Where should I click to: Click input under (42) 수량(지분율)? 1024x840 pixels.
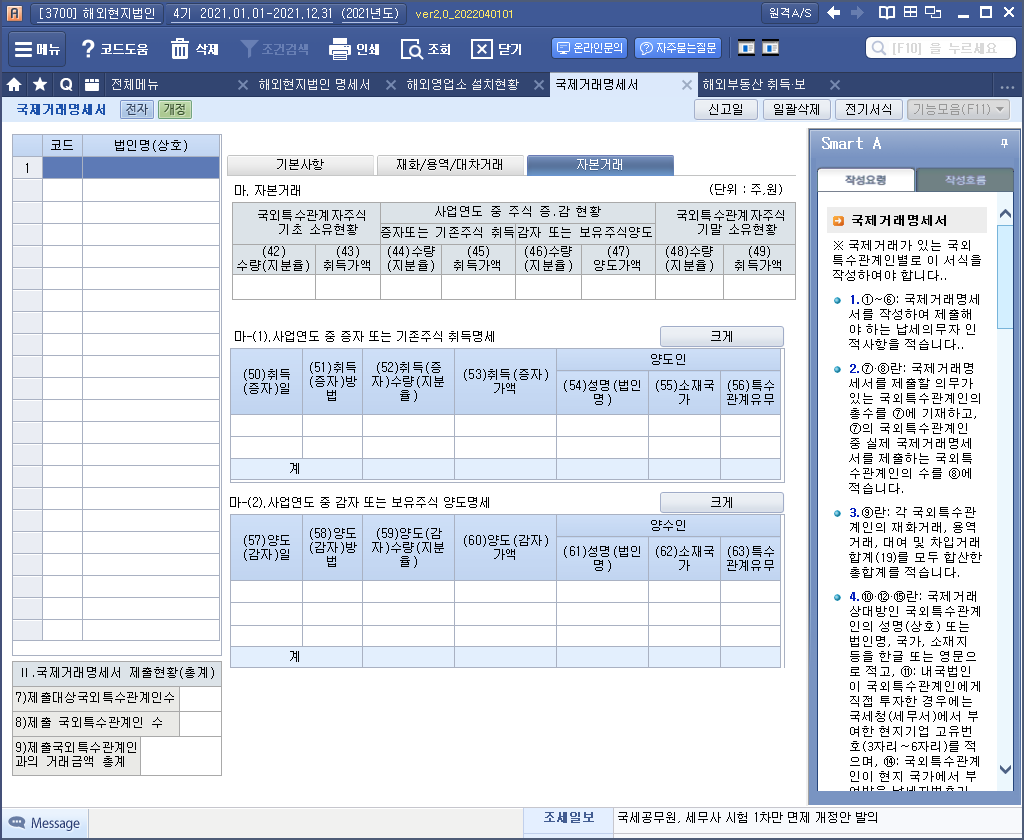[274, 287]
